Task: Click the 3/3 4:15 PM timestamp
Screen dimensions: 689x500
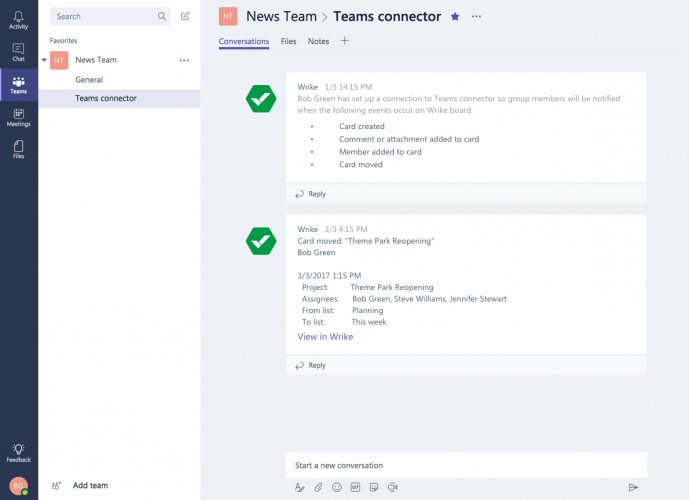Action: coord(346,229)
